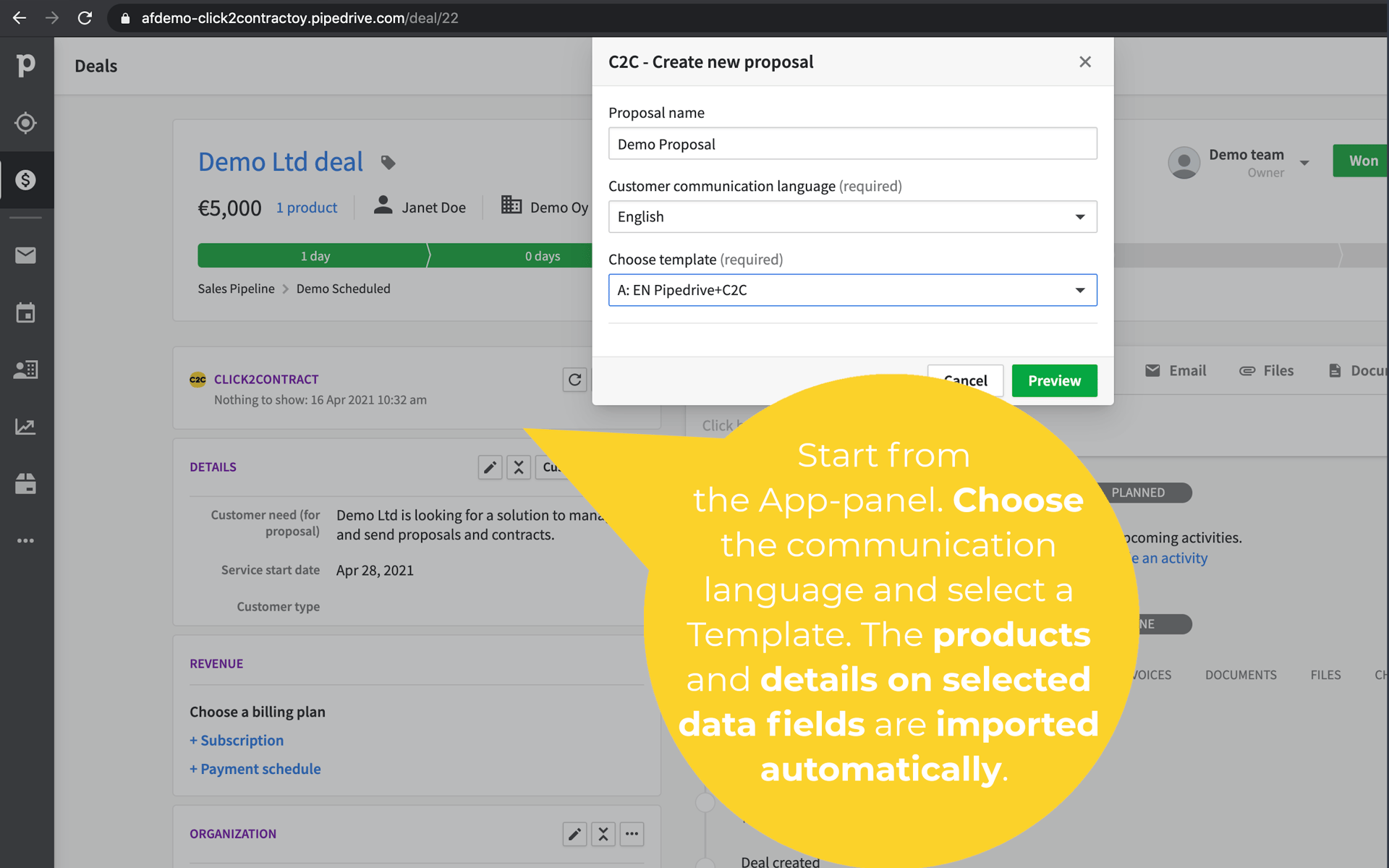Edit the Details section with the pencil icon
The height and width of the screenshot is (868, 1389).
point(490,467)
